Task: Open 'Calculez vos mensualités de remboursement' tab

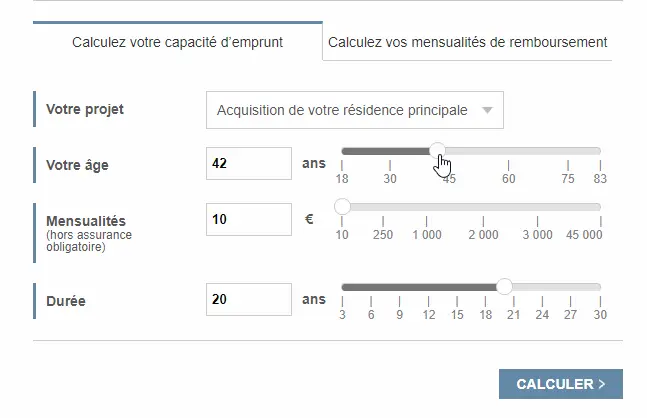Action: click(x=467, y=43)
